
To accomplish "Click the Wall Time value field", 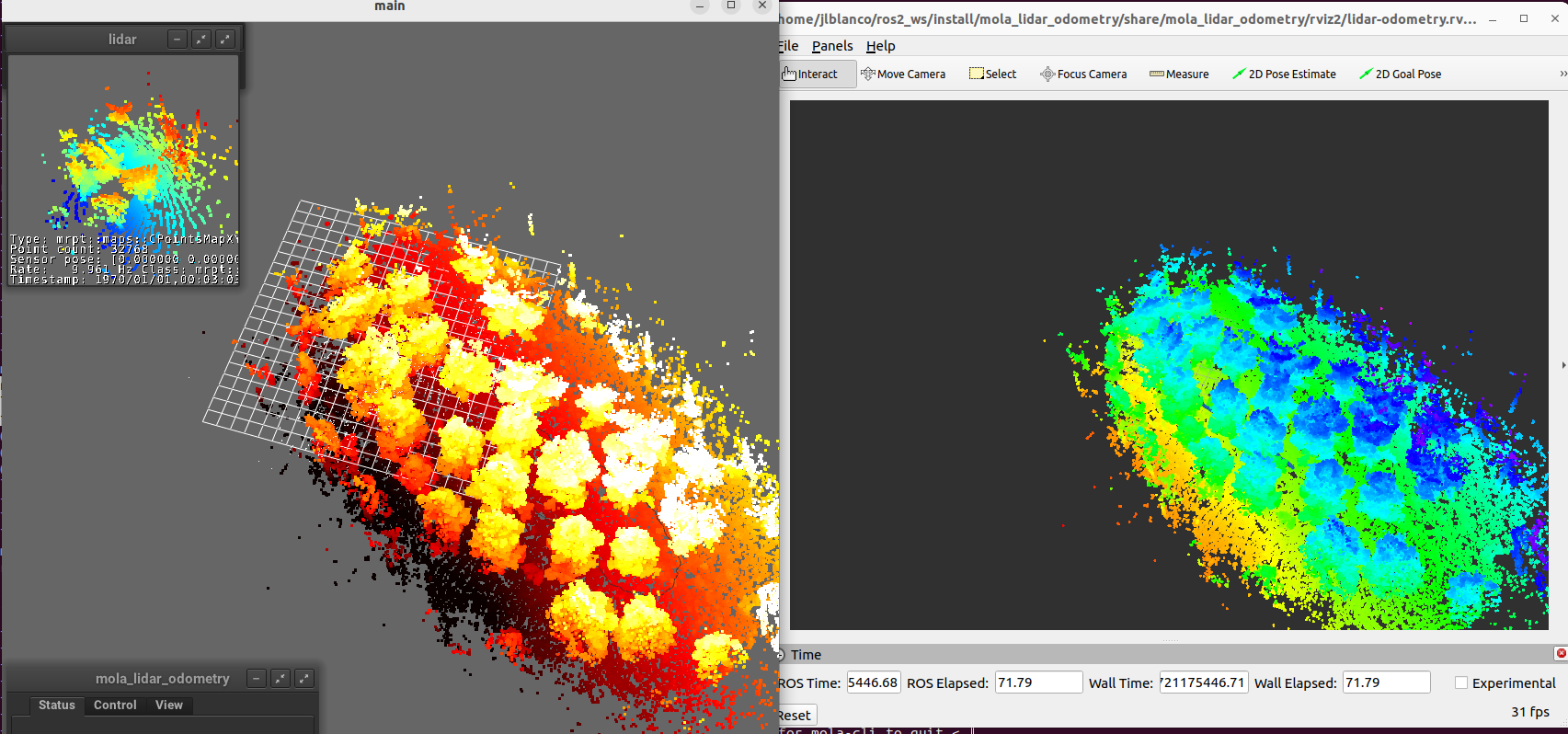I will 1204,682.
